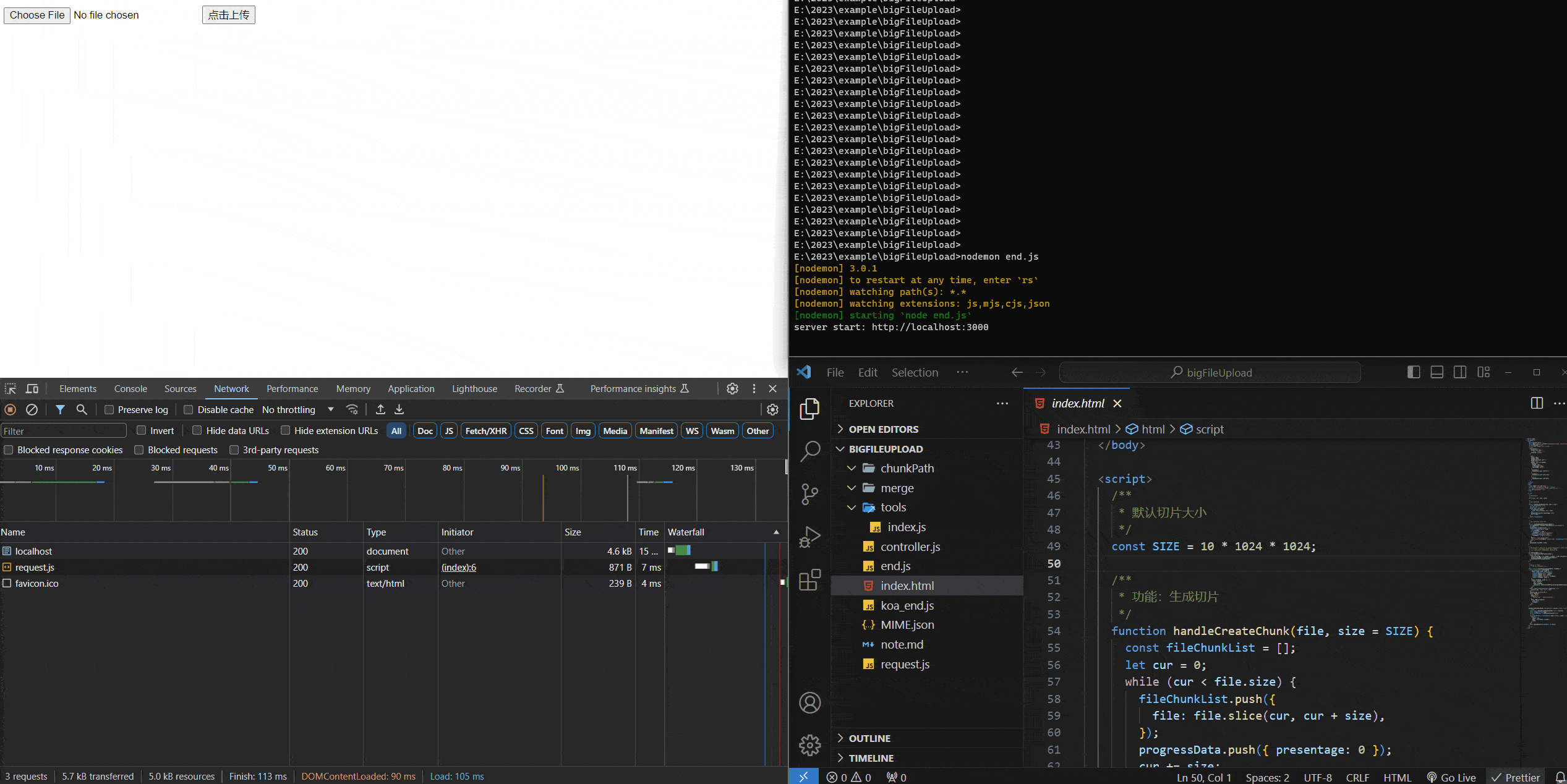Toggle the DevTools device toolbar icon
Image resolution: width=1567 pixels, height=784 pixels.
click(32, 388)
